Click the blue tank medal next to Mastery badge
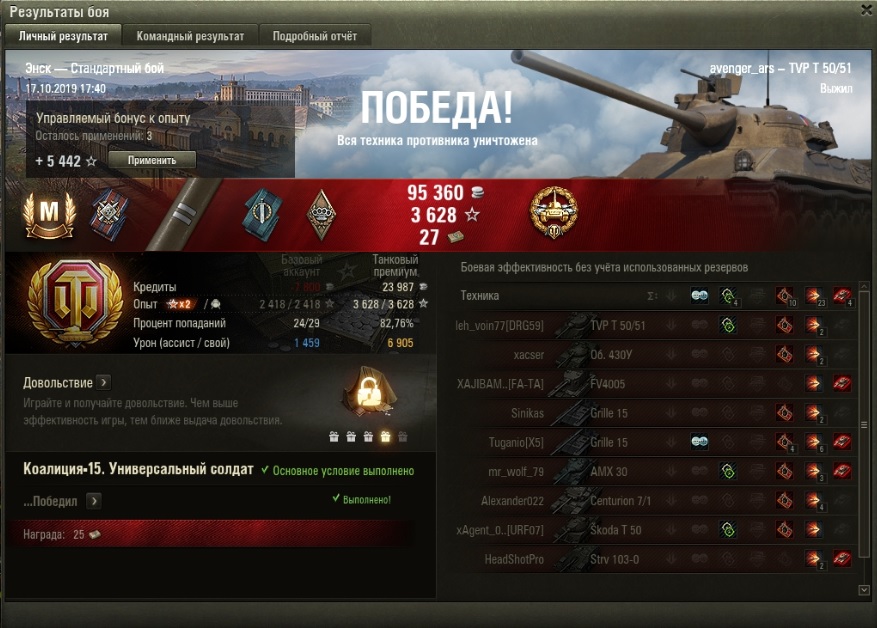 (108, 215)
